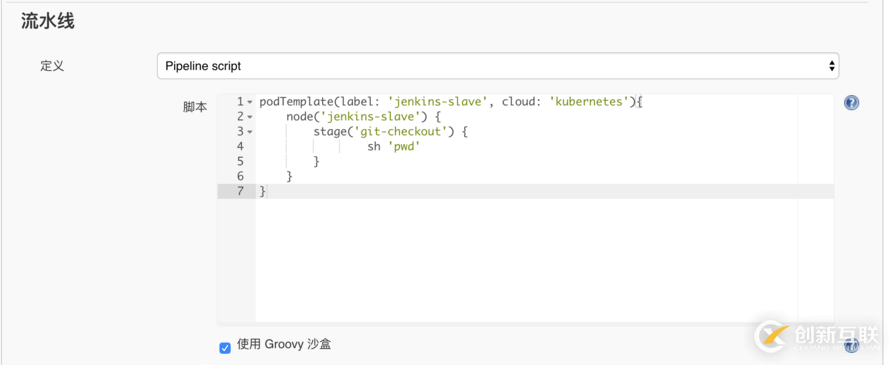
Task: Click the dropdown arrows on the 定义 (definition) selector
Action: [831, 66]
